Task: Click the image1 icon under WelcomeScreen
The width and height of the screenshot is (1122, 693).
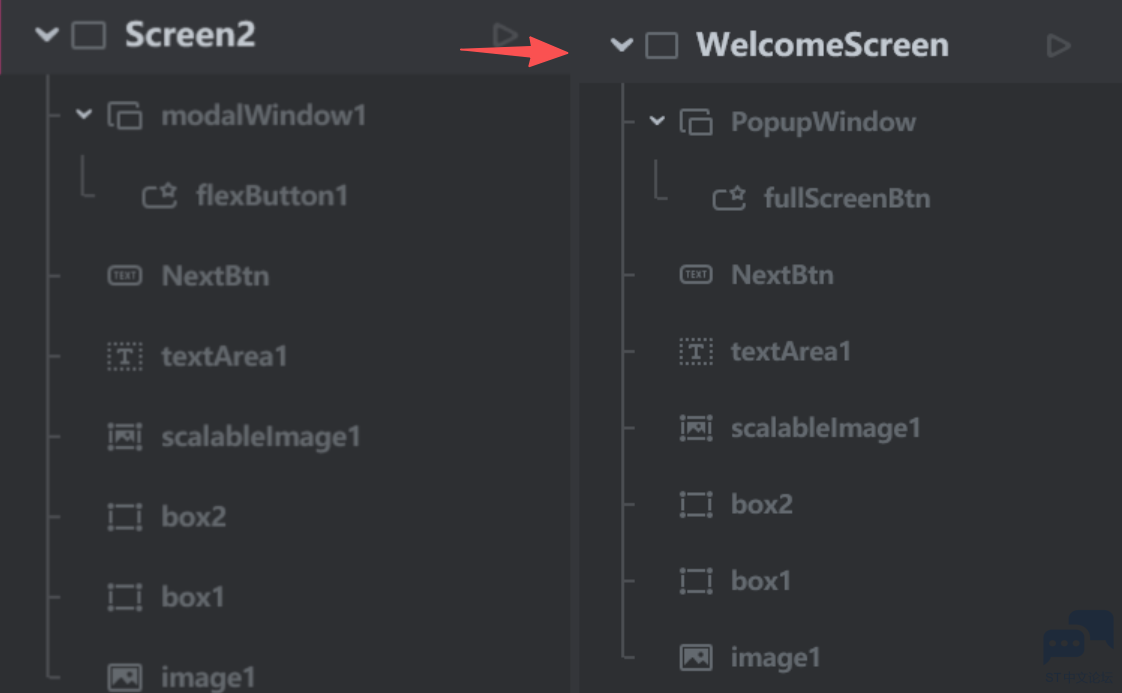Action: click(x=696, y=657)
